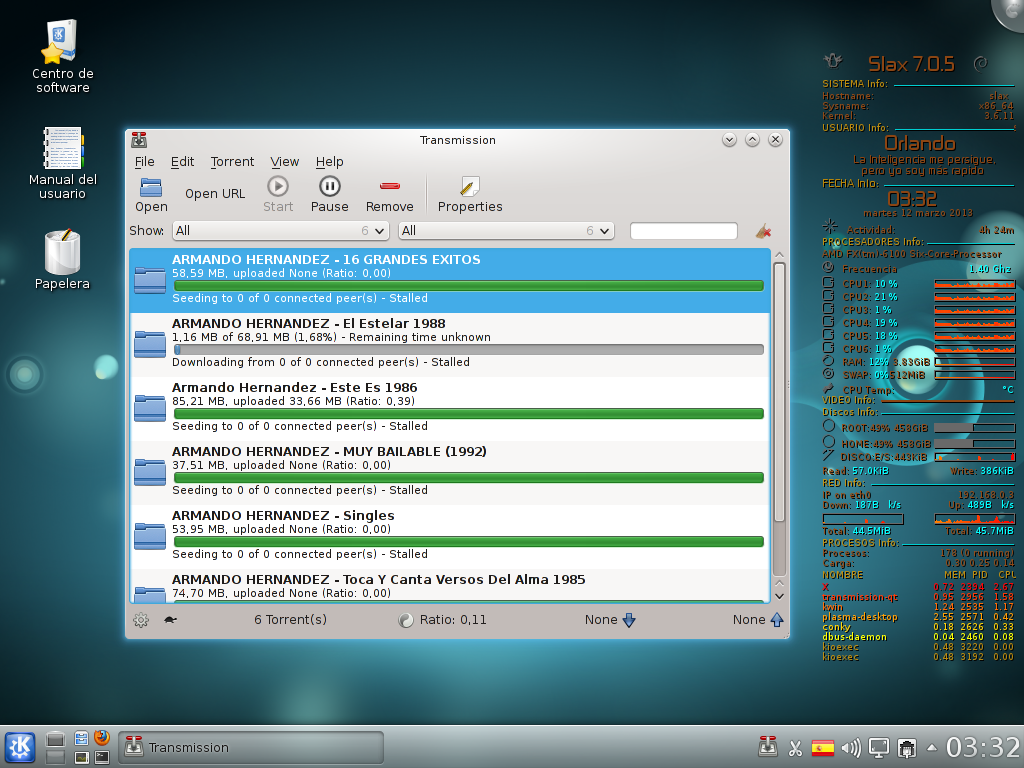This screenshot has width=1024, height=768.
Task: Click folder icon of MUY BAILABLE torrent
Action: pyautogui.click(x=150, y=472)
